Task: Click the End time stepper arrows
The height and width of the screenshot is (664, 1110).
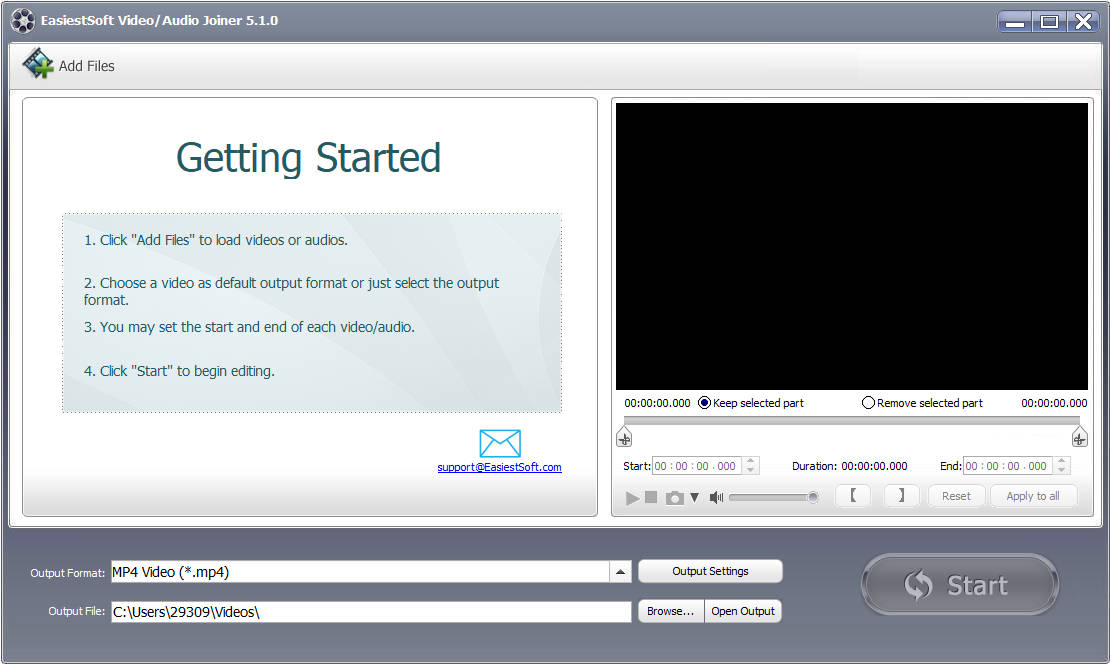Action: click(x=1062, y=466)
